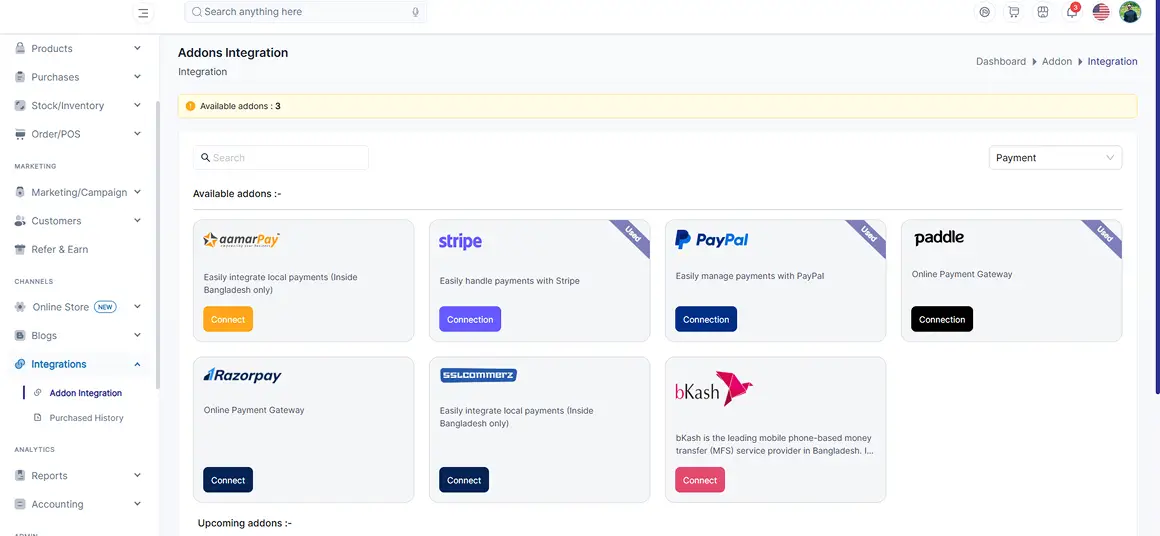Click the PayPal logo
This screenshot has width=1160, height=536.
click(712, 240)
